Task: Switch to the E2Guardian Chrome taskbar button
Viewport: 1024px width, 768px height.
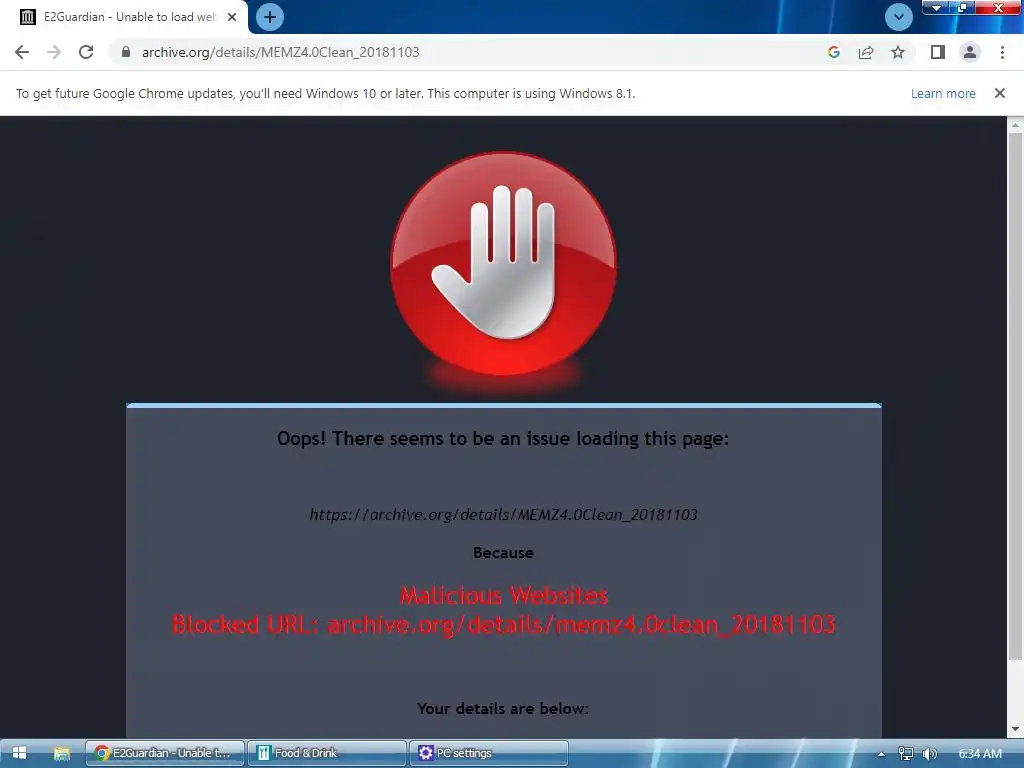Action: coord(165,753)
